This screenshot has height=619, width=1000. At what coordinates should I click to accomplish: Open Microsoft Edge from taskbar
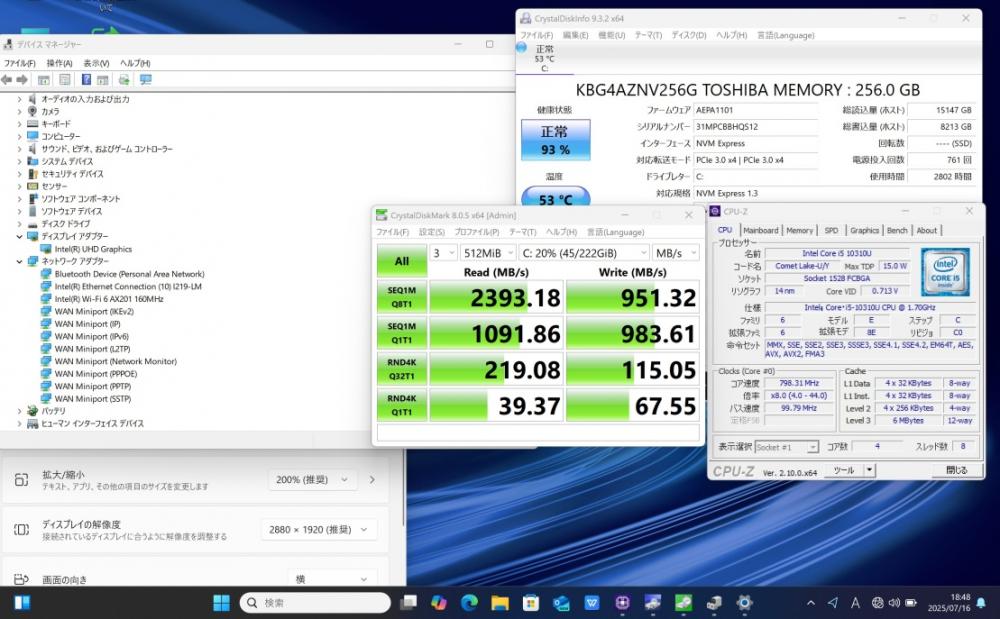coord(469,602)
